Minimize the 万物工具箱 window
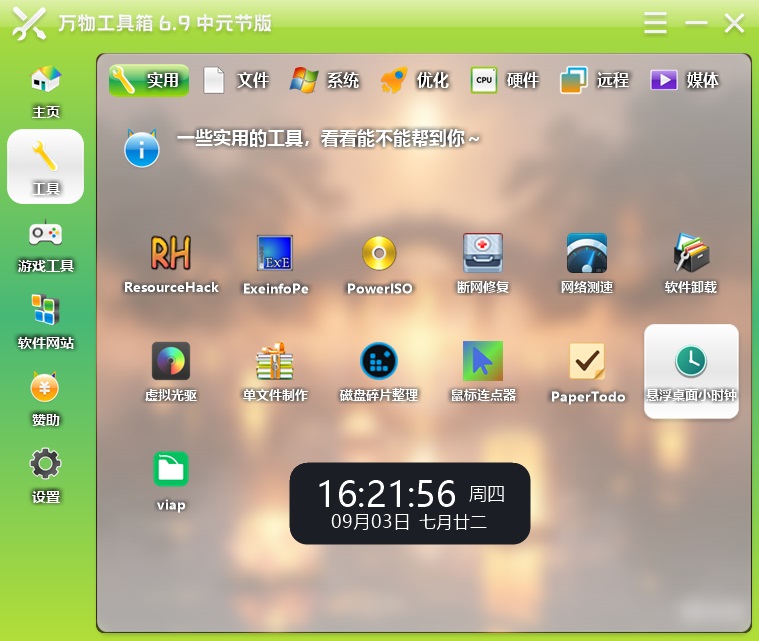The height and width of the screenshot is (641, 759). (x=696, y=23)
